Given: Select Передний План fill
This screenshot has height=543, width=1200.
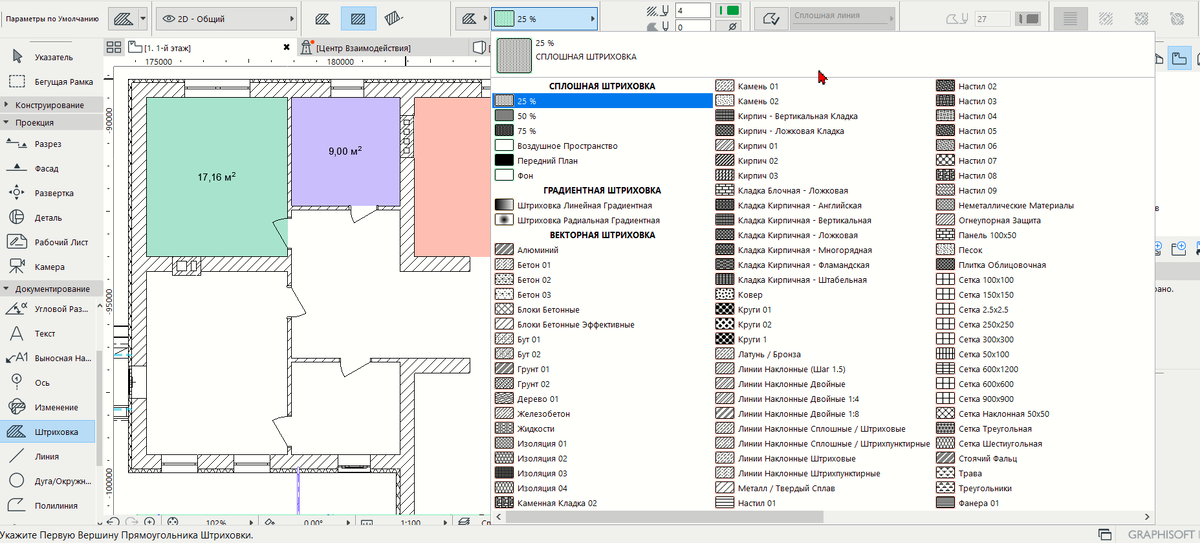Looking at the screenshot, I should coord(602,160).
